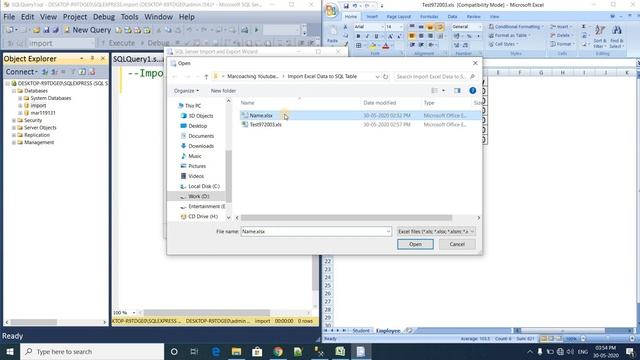Click the File name input field
Viewport: 640px width, 360px height.
pyautogui.click(x=313, y=231)
